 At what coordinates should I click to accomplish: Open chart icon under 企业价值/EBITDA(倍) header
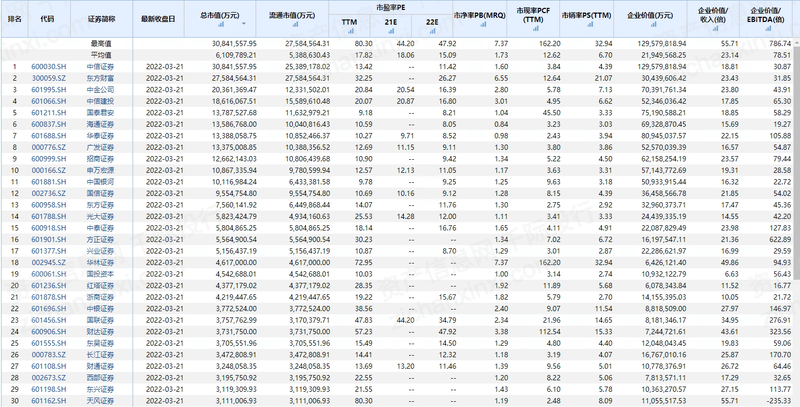[767, 29]
